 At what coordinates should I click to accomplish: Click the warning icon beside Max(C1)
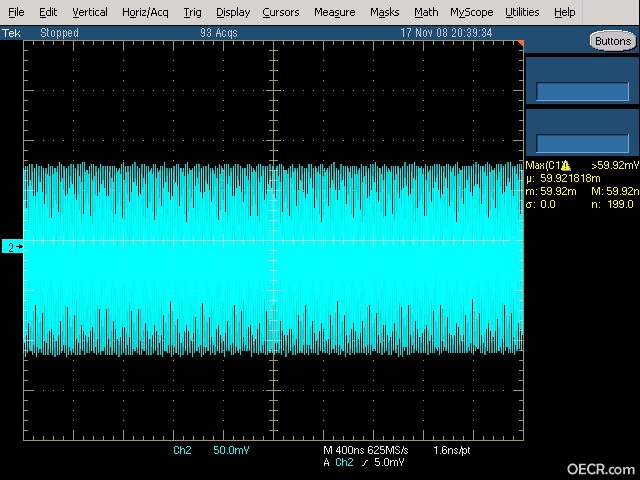(565, 165)
